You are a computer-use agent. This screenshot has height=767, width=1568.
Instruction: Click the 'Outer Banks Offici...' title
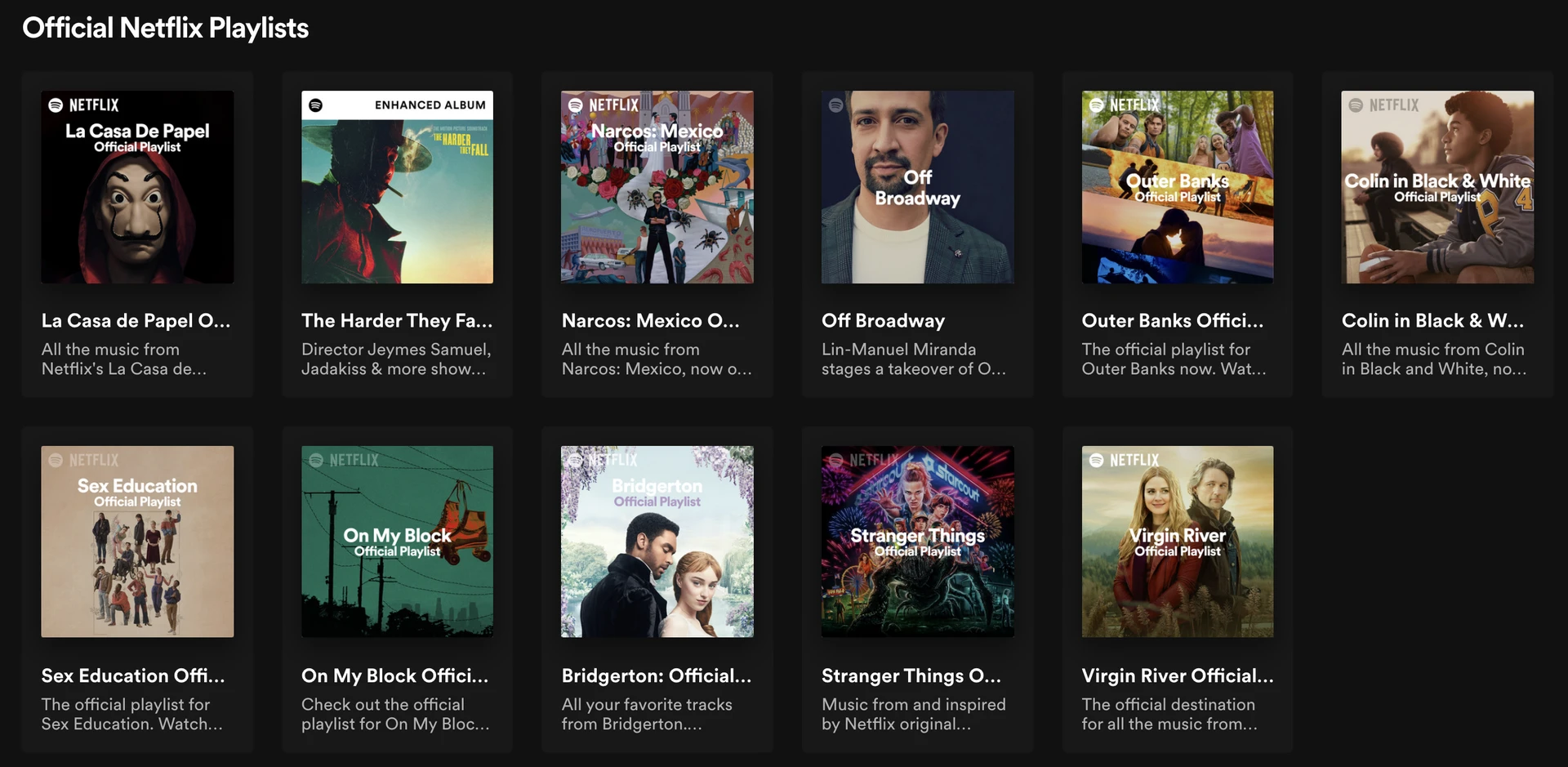pos(1173,321)
